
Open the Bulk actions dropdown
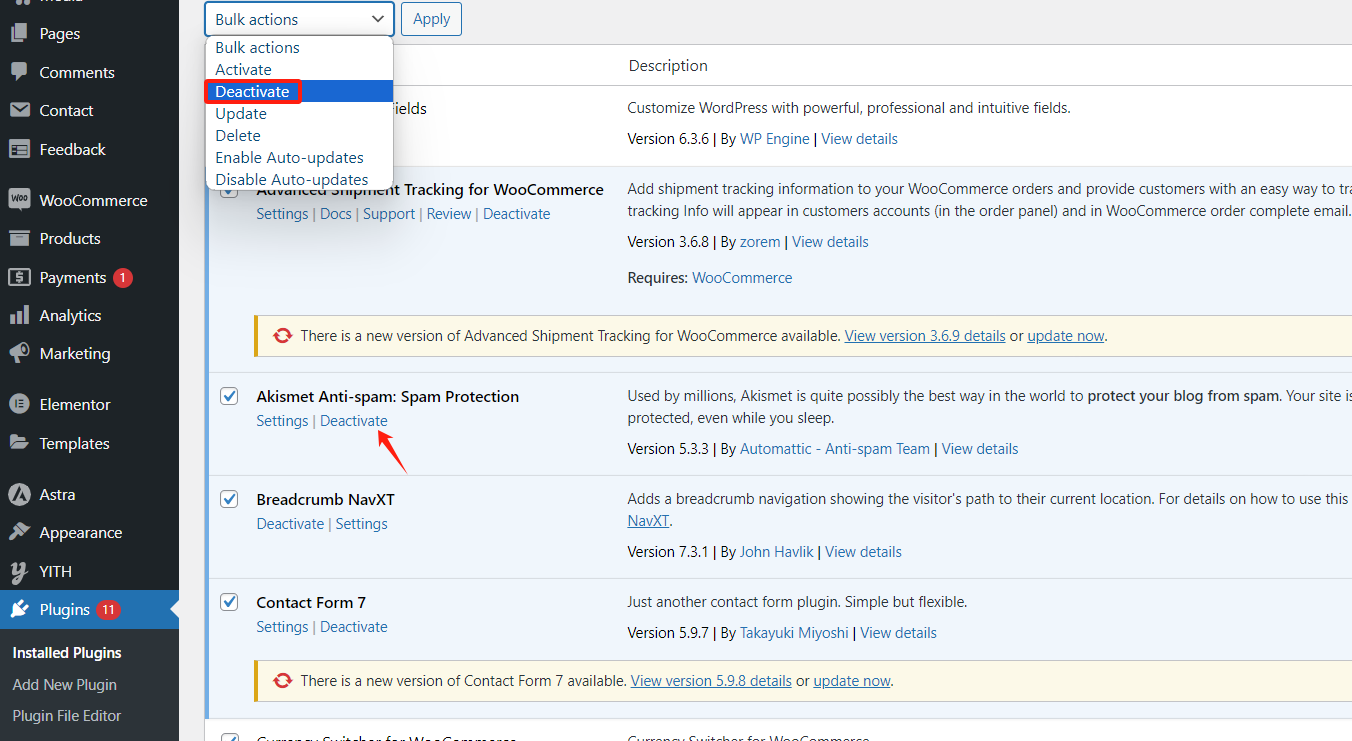tap(299, 19)
